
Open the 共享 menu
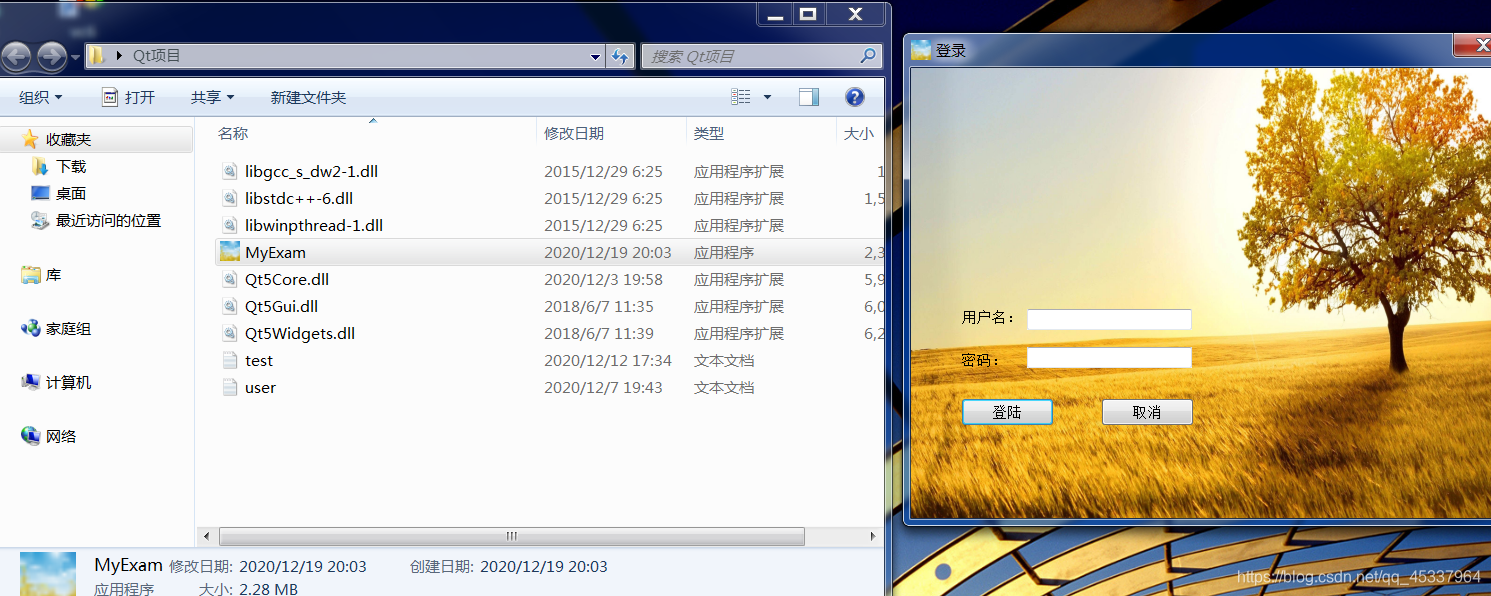click(x=212, y=97)
